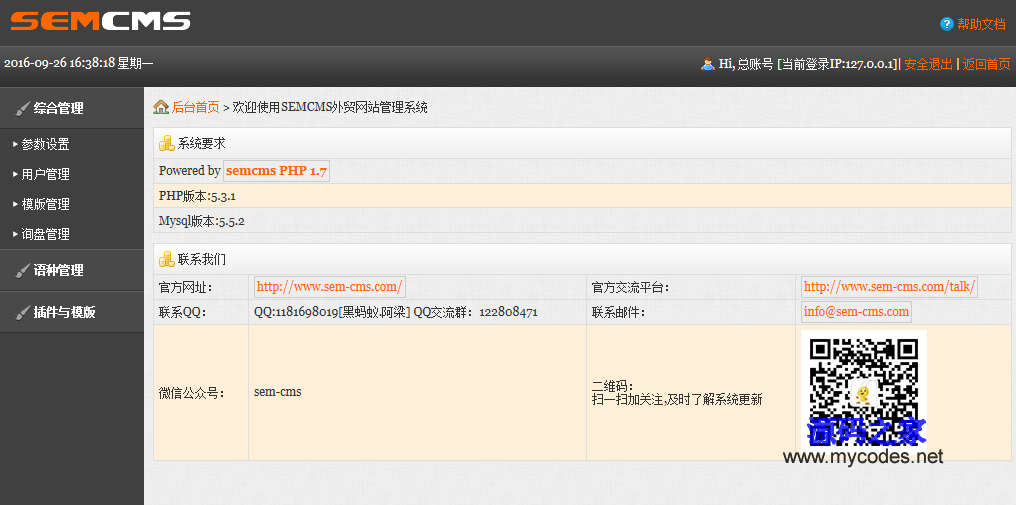
Task: Click the user avatar icon beside Hi
Action: [708, 64]
